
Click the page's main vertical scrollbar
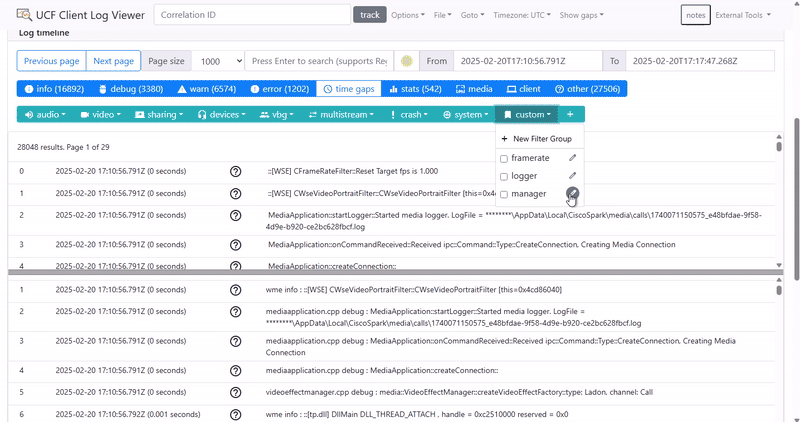796,199
